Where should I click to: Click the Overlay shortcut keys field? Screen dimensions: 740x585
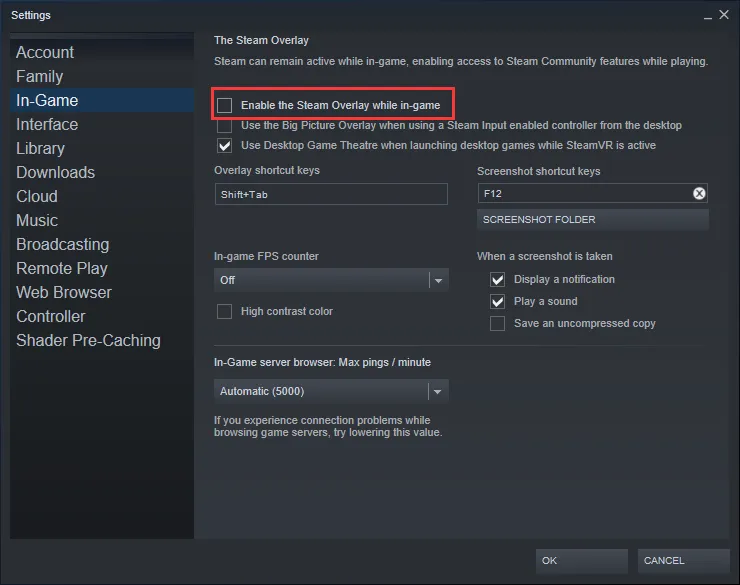click(331, 194)
